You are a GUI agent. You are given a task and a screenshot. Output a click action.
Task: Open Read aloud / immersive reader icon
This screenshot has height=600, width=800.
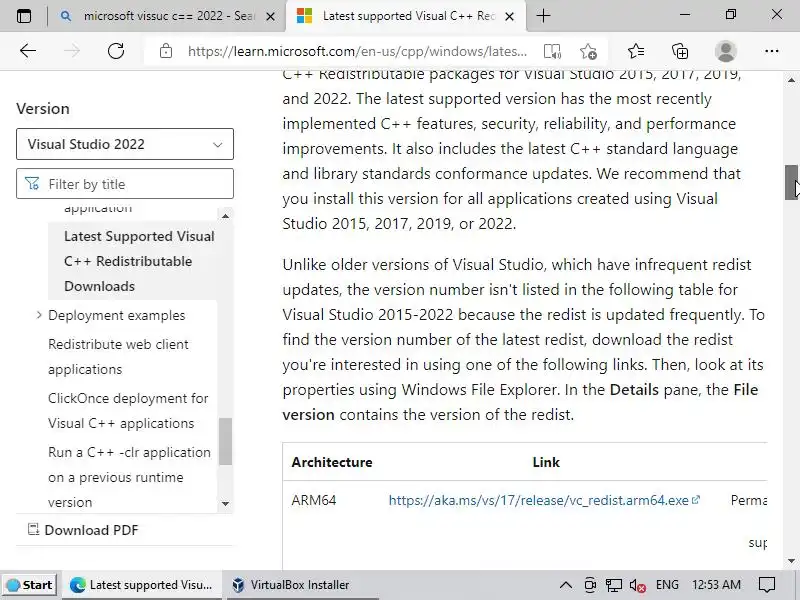[552, 51]
